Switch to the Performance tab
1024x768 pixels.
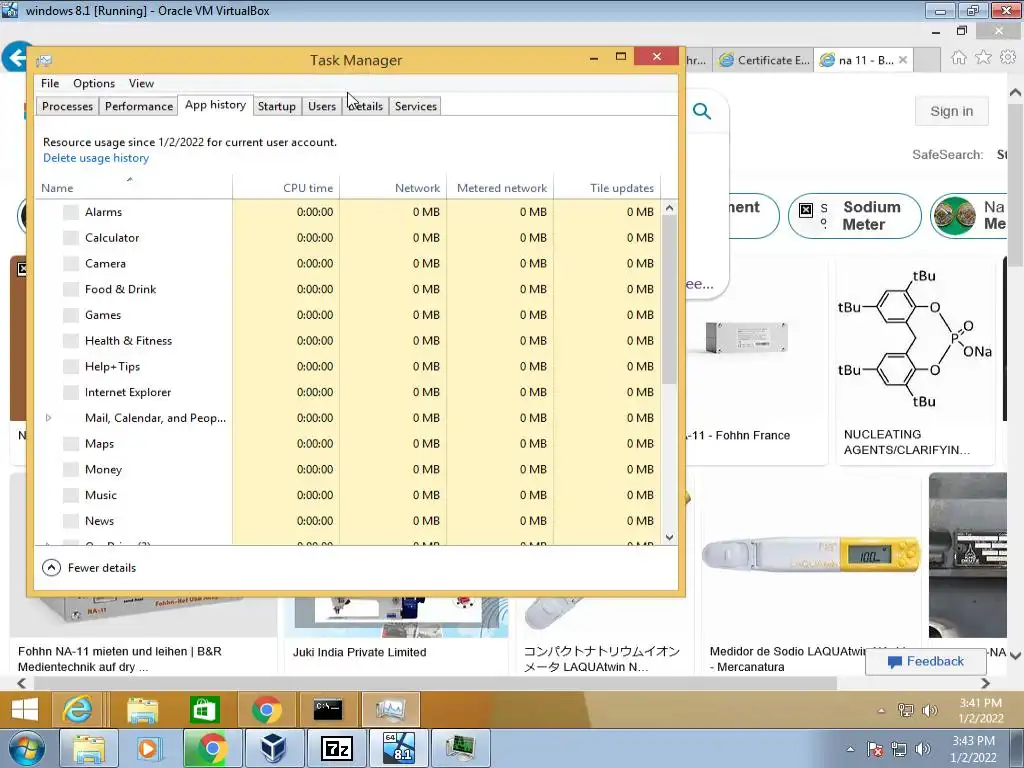click(138, 106)
